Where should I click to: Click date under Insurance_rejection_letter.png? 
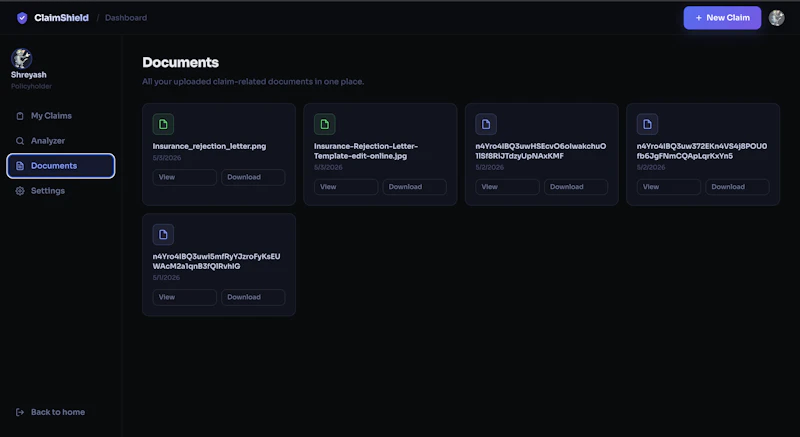point(167,158)
